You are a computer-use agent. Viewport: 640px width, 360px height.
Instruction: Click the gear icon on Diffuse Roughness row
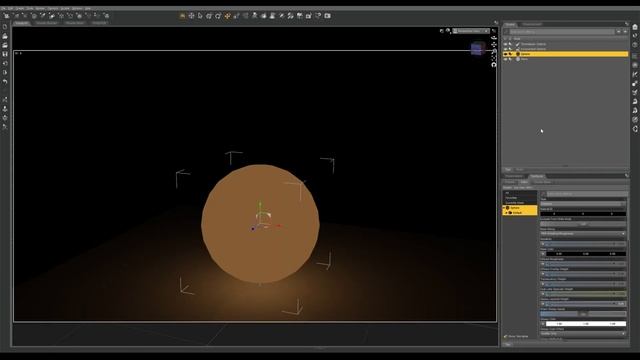pyautogui.click(x=543, y=264)
